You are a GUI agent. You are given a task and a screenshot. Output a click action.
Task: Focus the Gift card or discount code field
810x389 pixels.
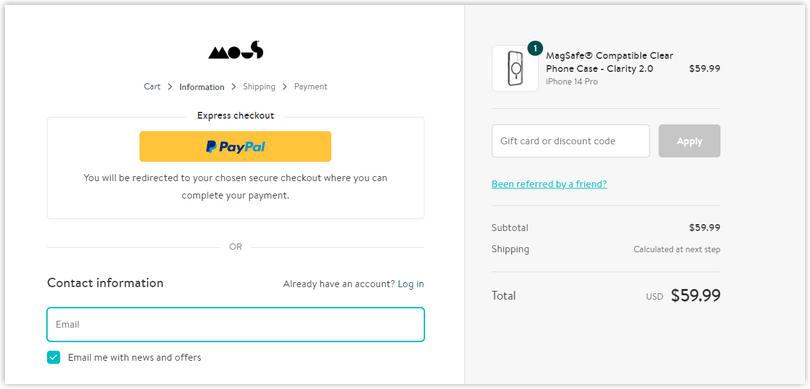click(x=570, y=141)
